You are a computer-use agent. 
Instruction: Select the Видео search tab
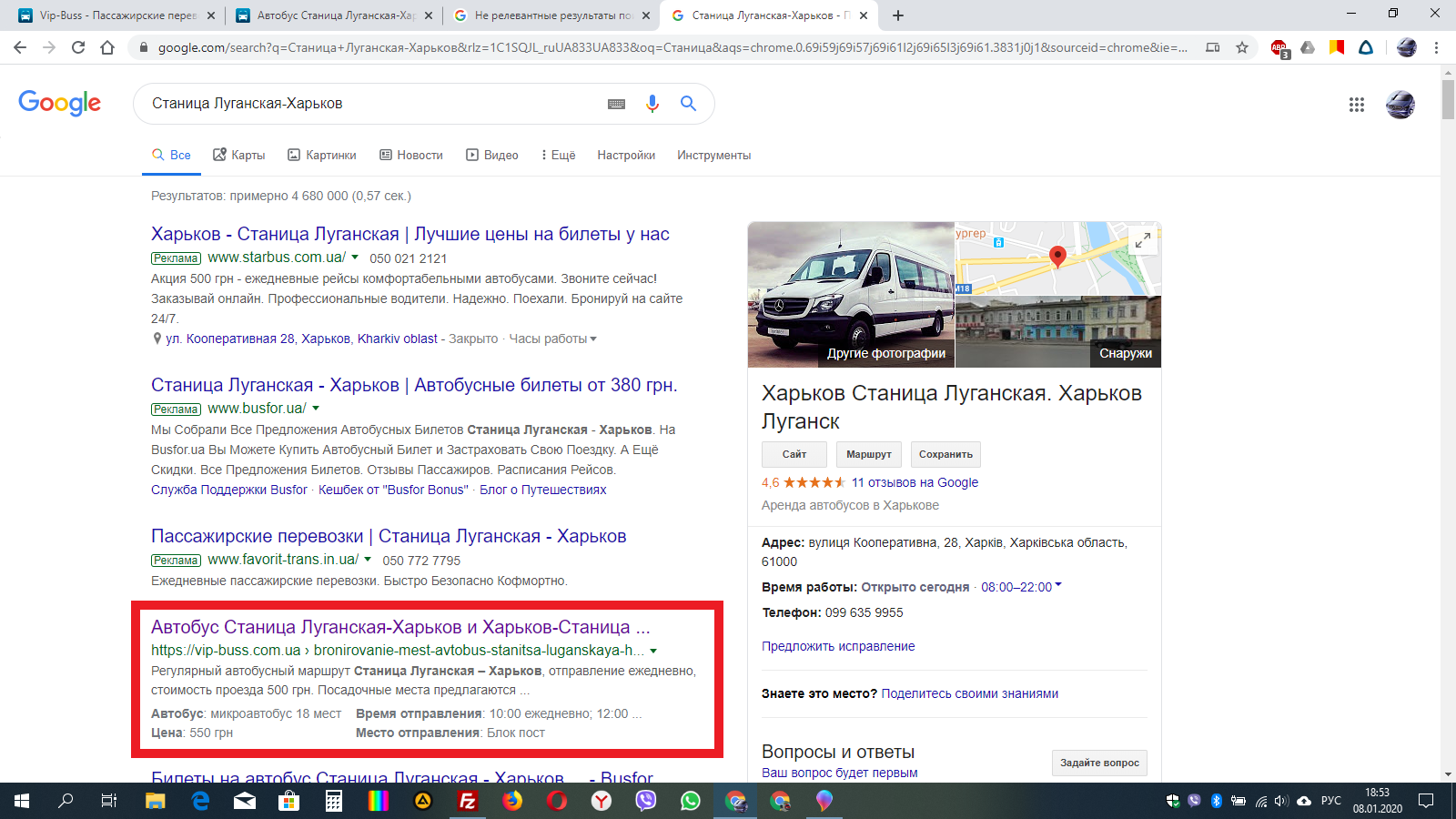(492, 155)
